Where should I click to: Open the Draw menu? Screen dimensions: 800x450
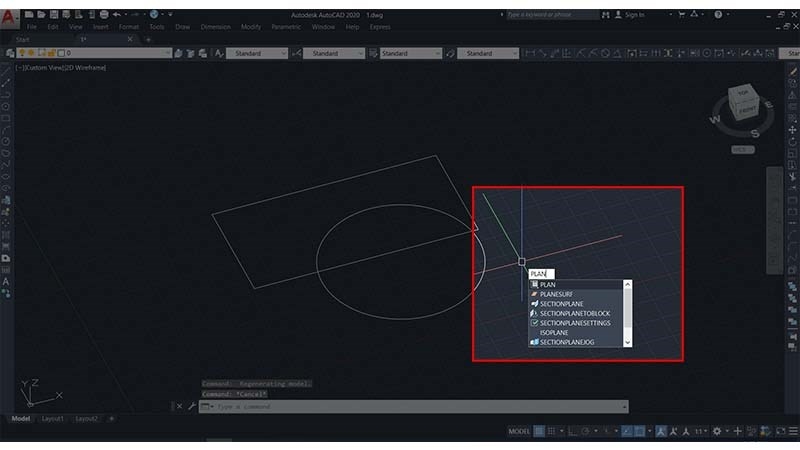pyautogui.click(x=182, y=27)
